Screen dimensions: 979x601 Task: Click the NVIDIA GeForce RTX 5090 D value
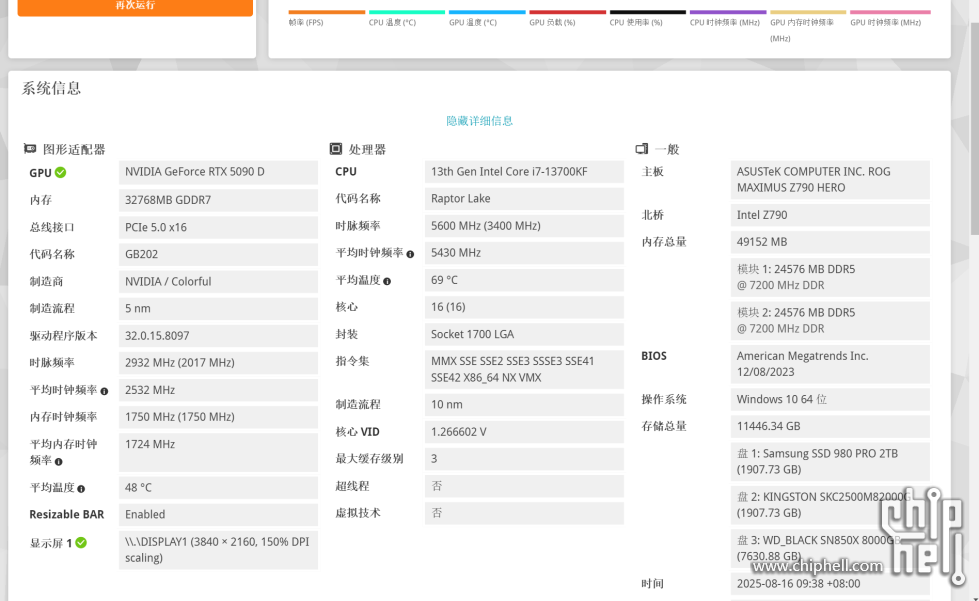tap(219, 172)
